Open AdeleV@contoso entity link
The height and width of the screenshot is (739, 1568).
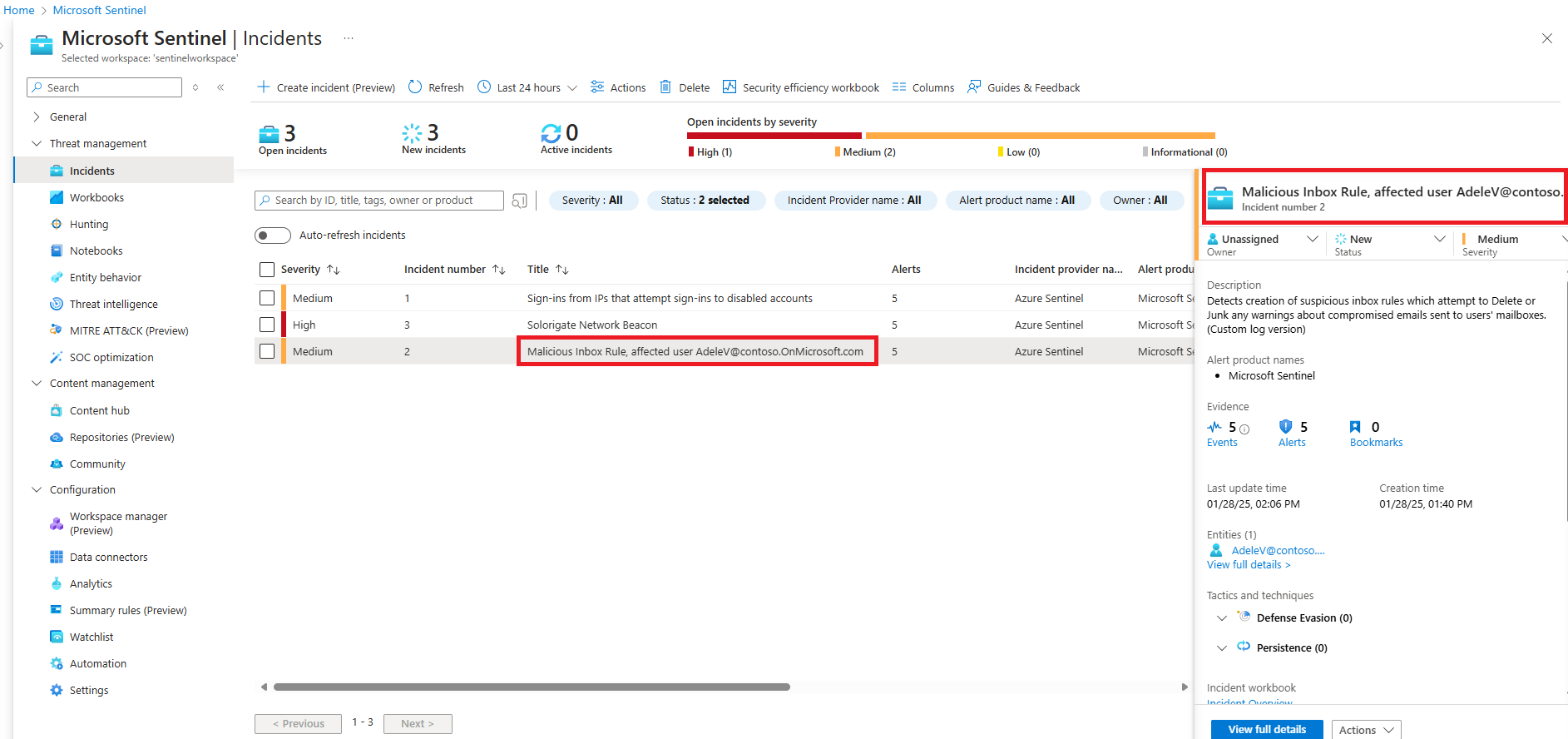tap(1278, 551)
